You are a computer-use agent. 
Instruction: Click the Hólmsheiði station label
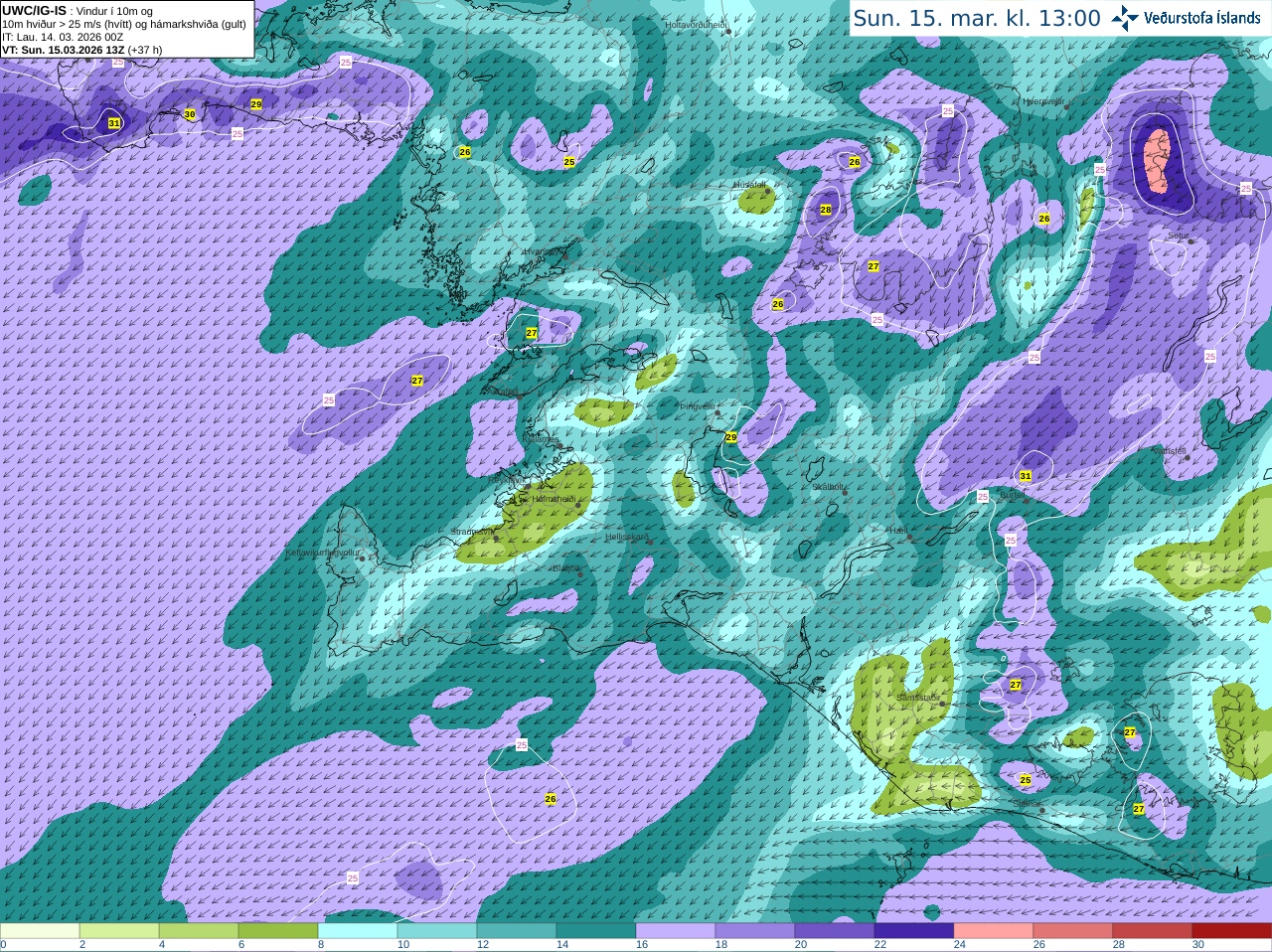(554, 499)
